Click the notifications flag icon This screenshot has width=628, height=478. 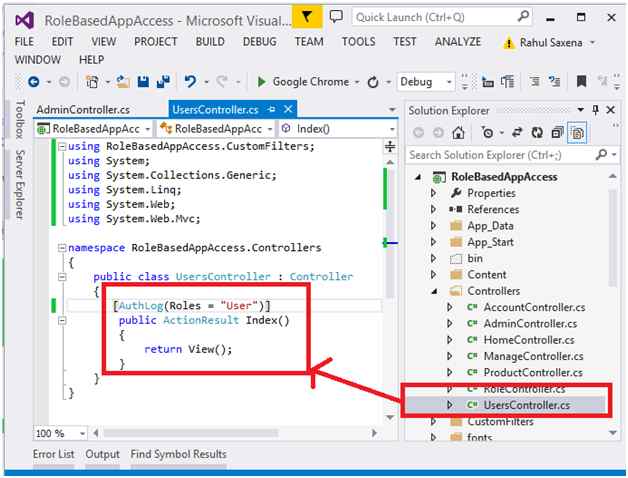(307, 16)
